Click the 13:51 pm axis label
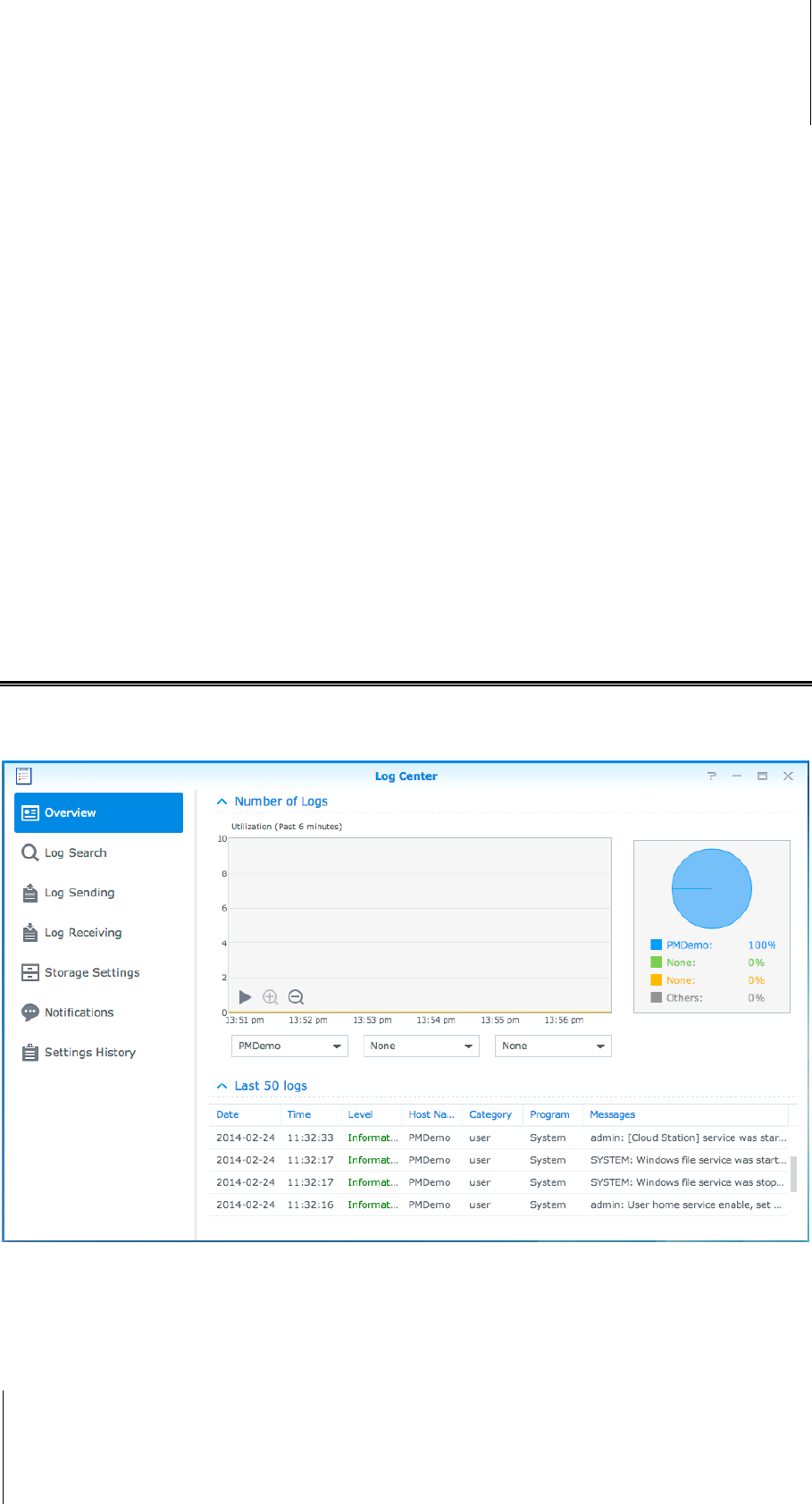 coord(245,1020)
